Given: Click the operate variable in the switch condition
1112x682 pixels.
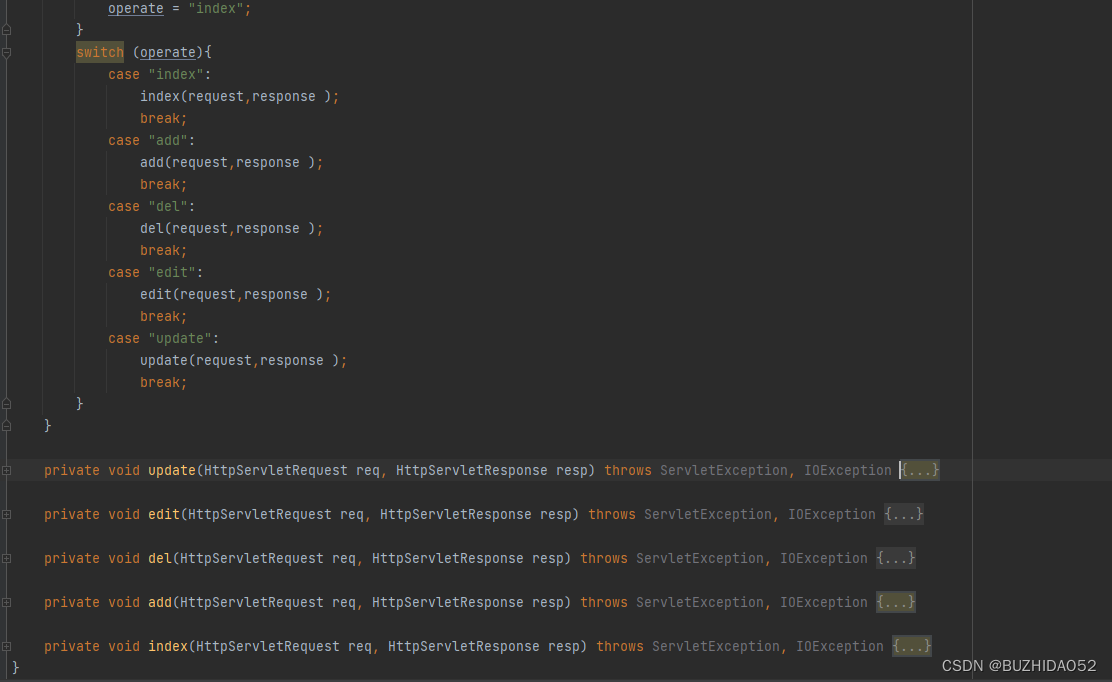Looking at the screenshot, I should [167, 51].
